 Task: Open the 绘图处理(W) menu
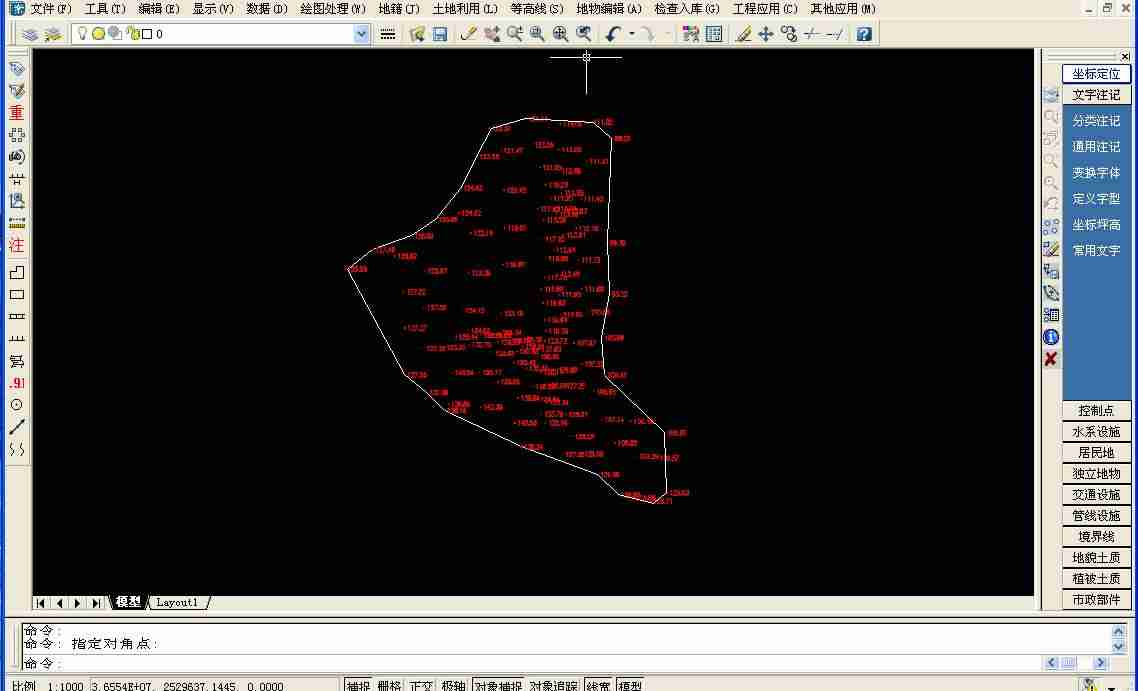pyautogui.click(x=333, y=9)
